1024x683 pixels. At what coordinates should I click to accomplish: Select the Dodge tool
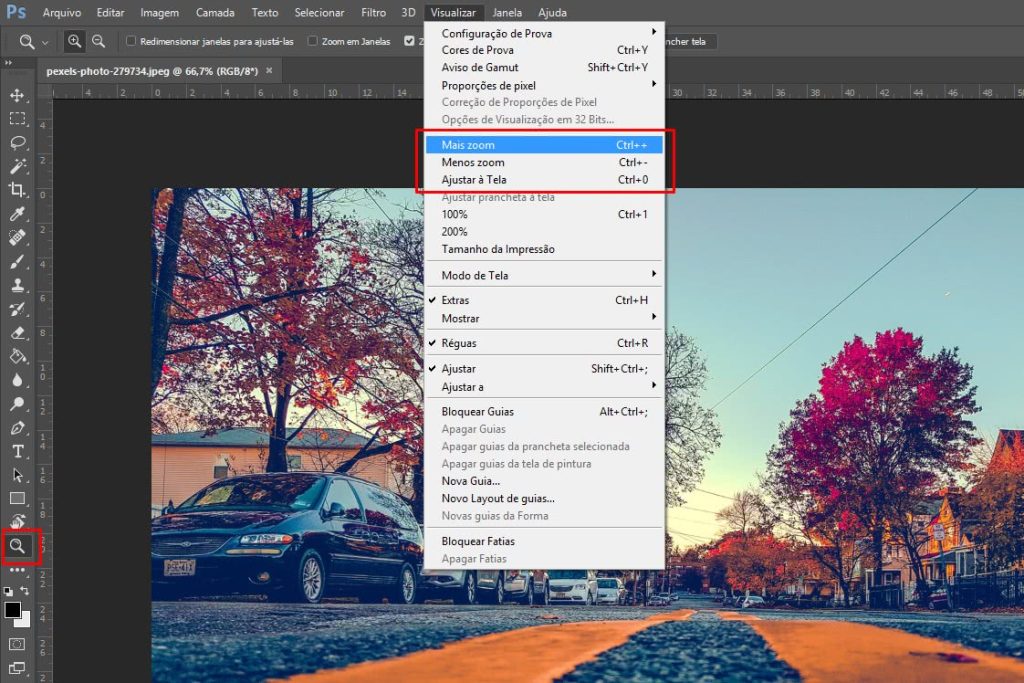tap(18, 404)
